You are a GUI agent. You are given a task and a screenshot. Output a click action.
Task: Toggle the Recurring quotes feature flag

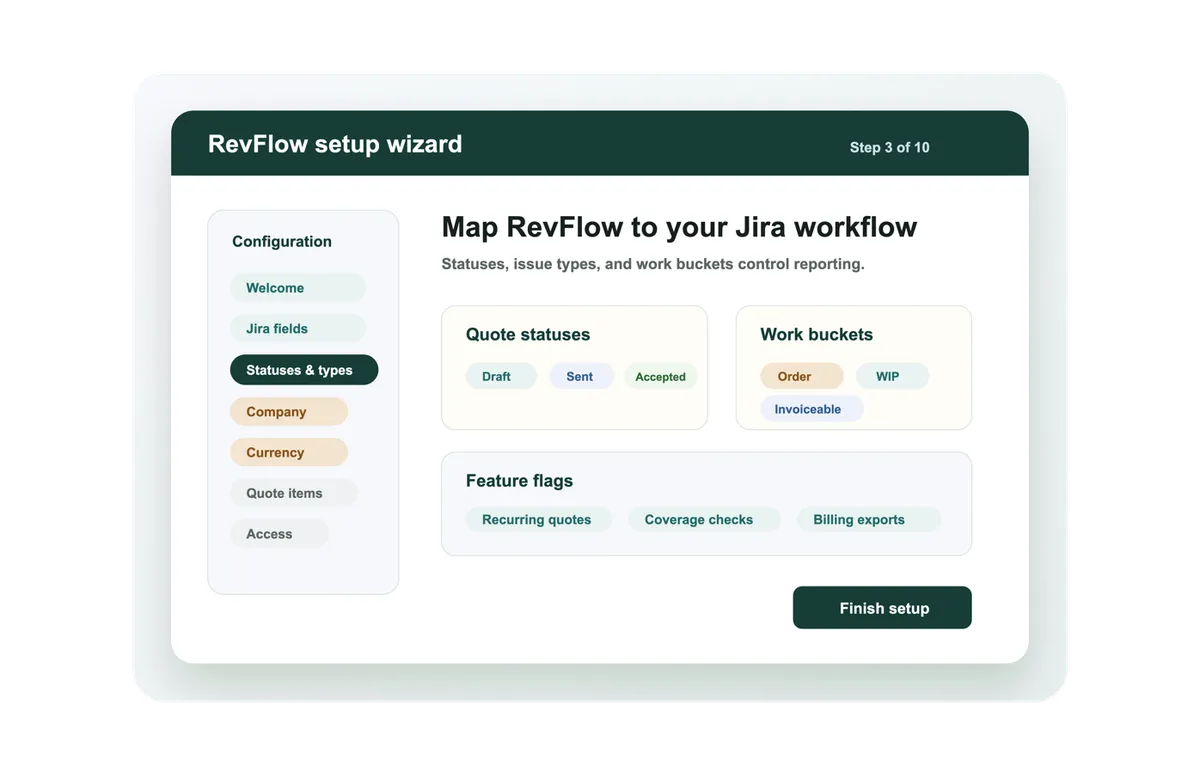click(x=539, y=520)
